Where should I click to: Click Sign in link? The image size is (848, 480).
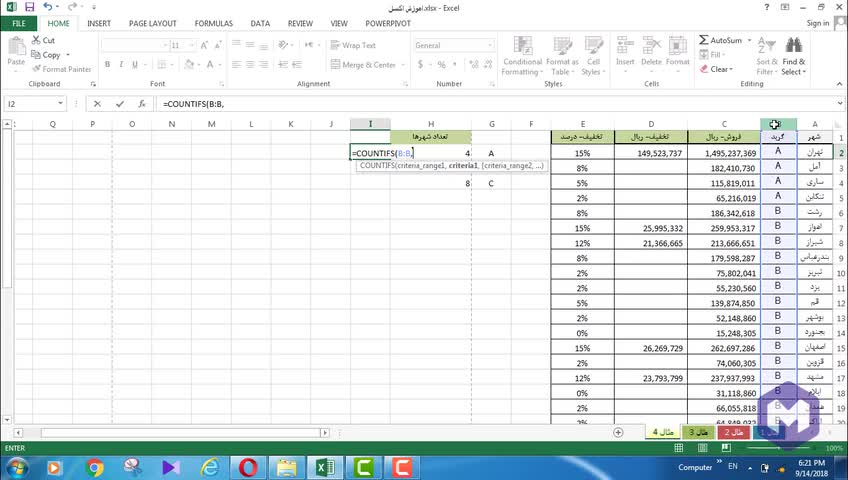[817, 23]
